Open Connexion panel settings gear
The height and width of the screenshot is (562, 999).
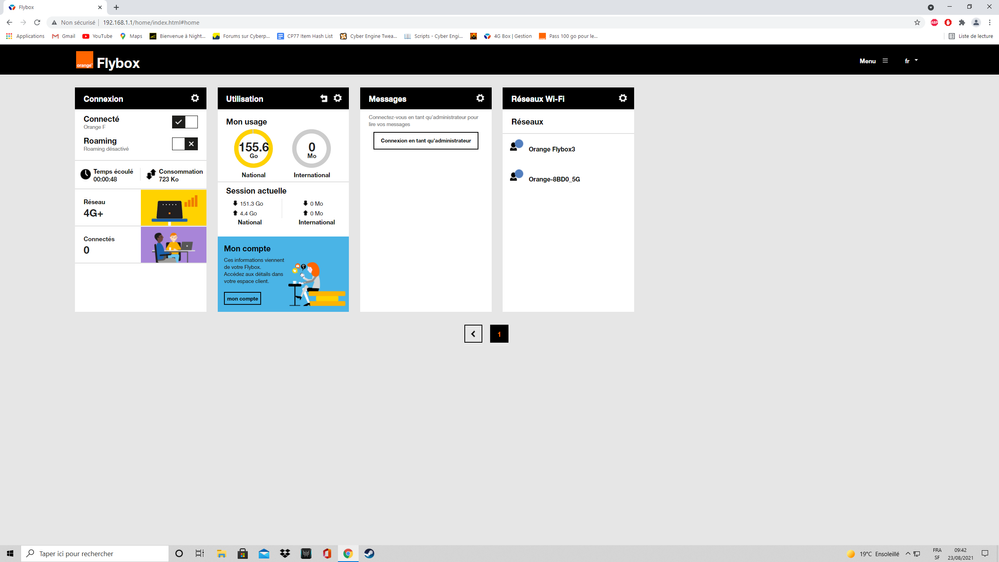click(x=195, y=98)
